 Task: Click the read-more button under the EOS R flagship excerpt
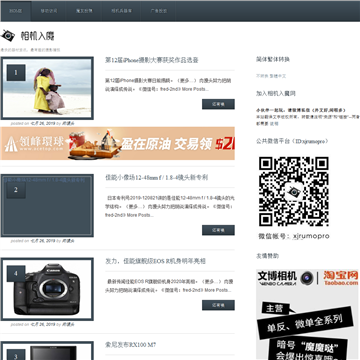click(x=218, y=305)
